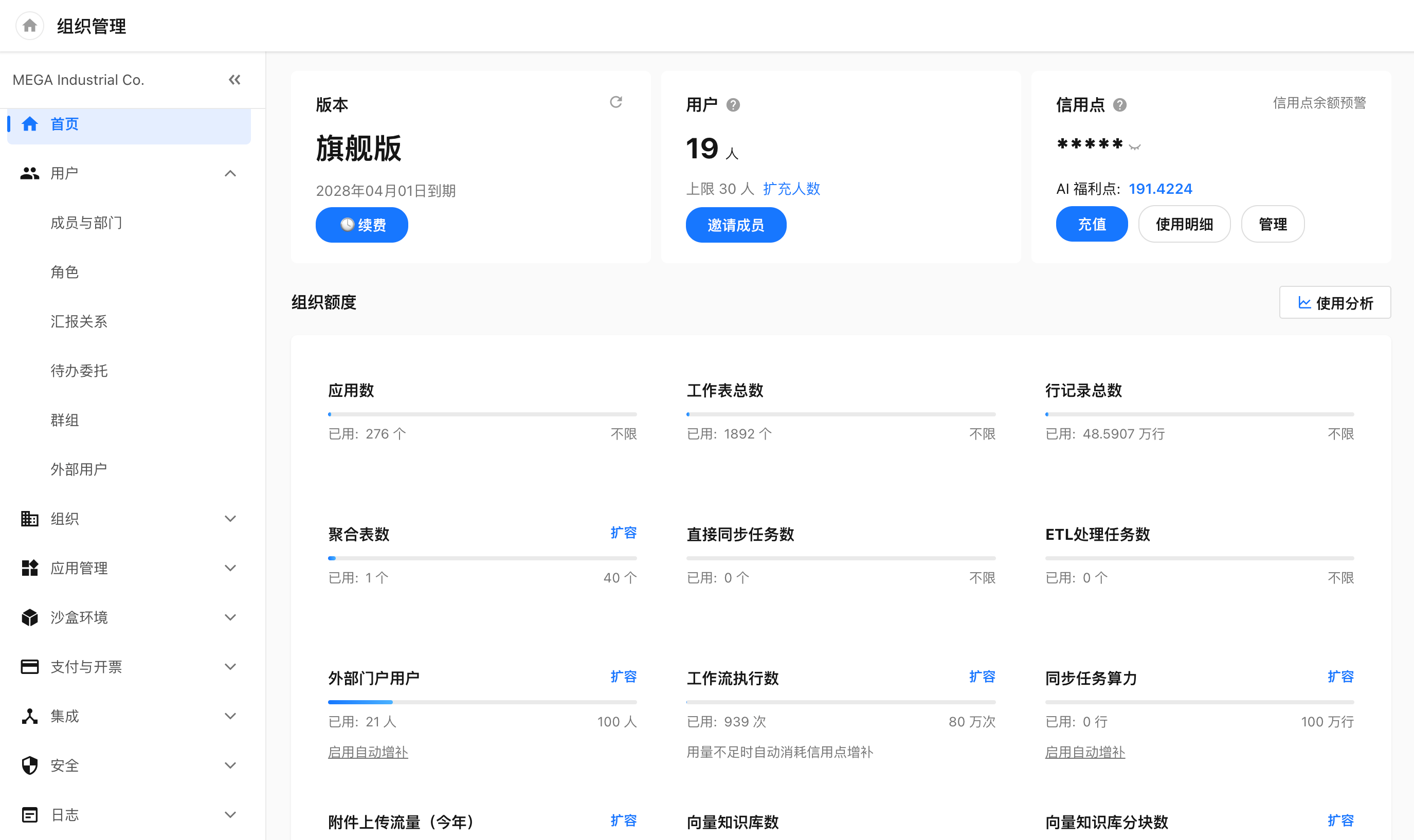Click the 邀请成员 button
The width and height of the screenshot is (1414, 840).
pos(736,225)
